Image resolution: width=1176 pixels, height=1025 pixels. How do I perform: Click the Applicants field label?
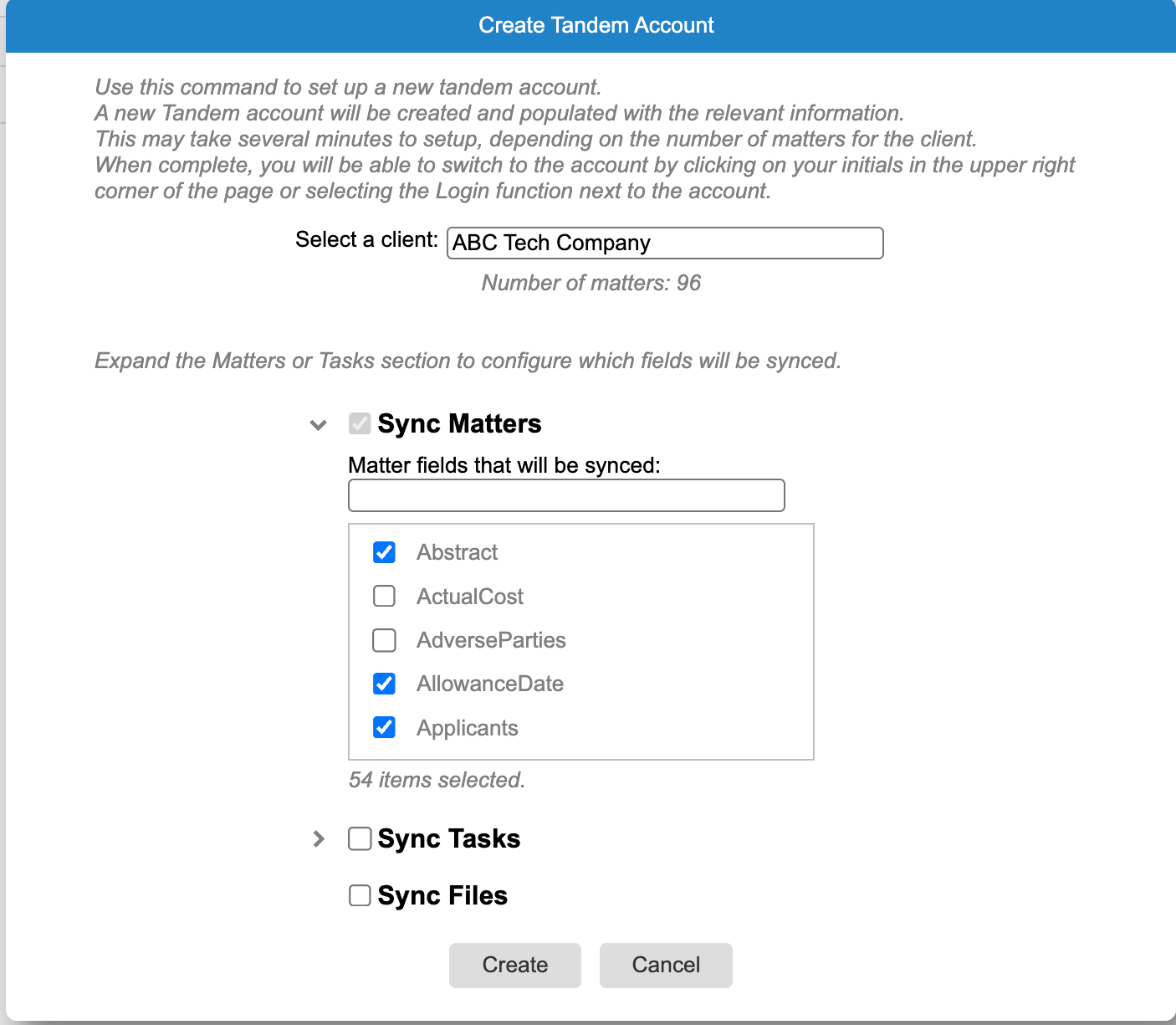468,728
